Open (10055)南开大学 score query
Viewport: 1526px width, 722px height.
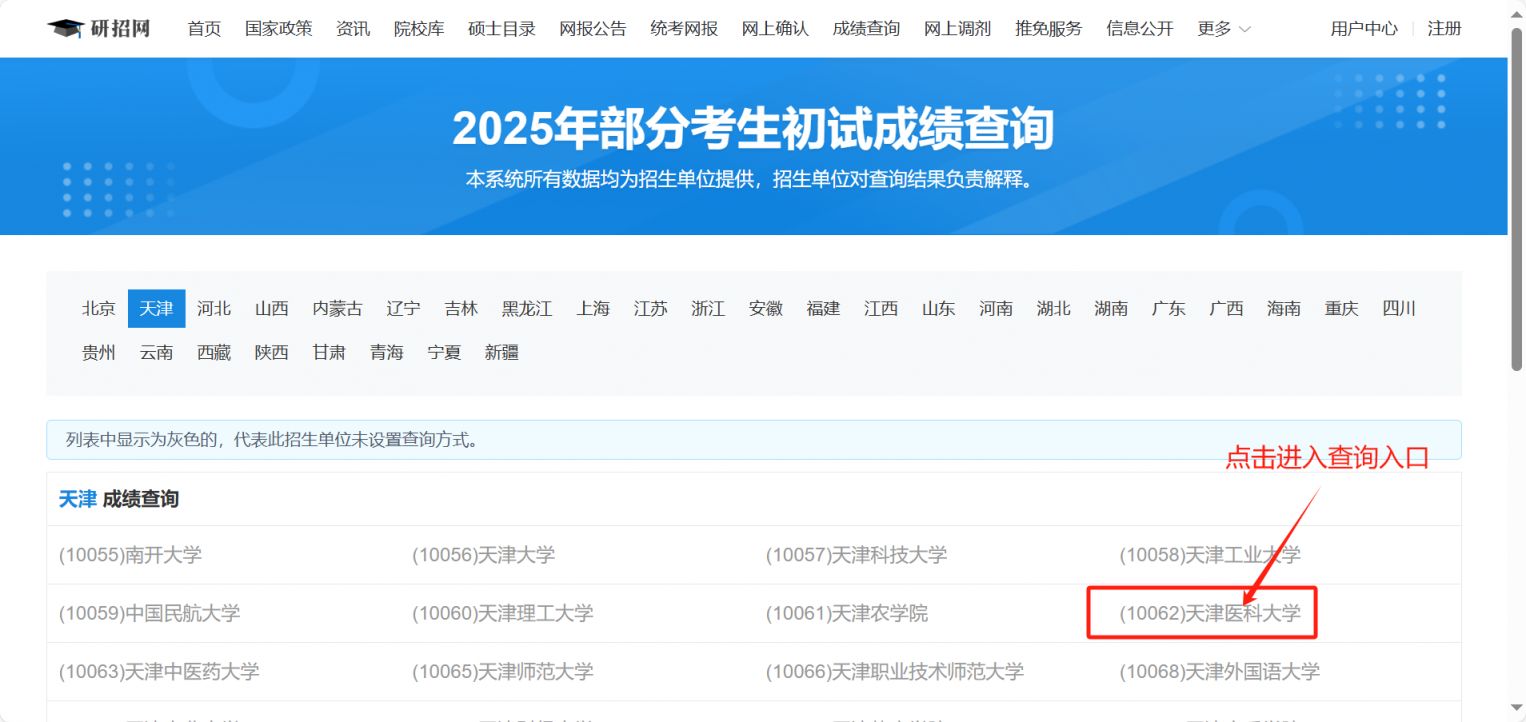(x=130, y=555)
